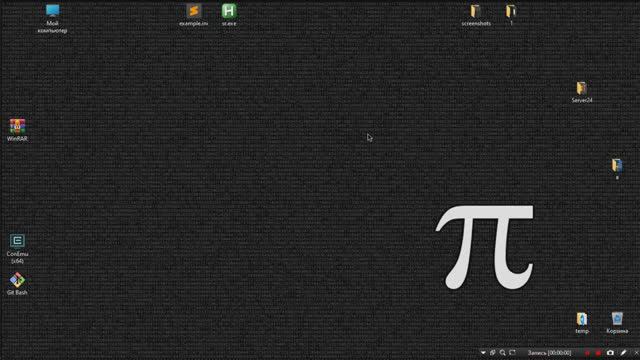
Task: Start recording with the red record button
Action: point(598,353)
